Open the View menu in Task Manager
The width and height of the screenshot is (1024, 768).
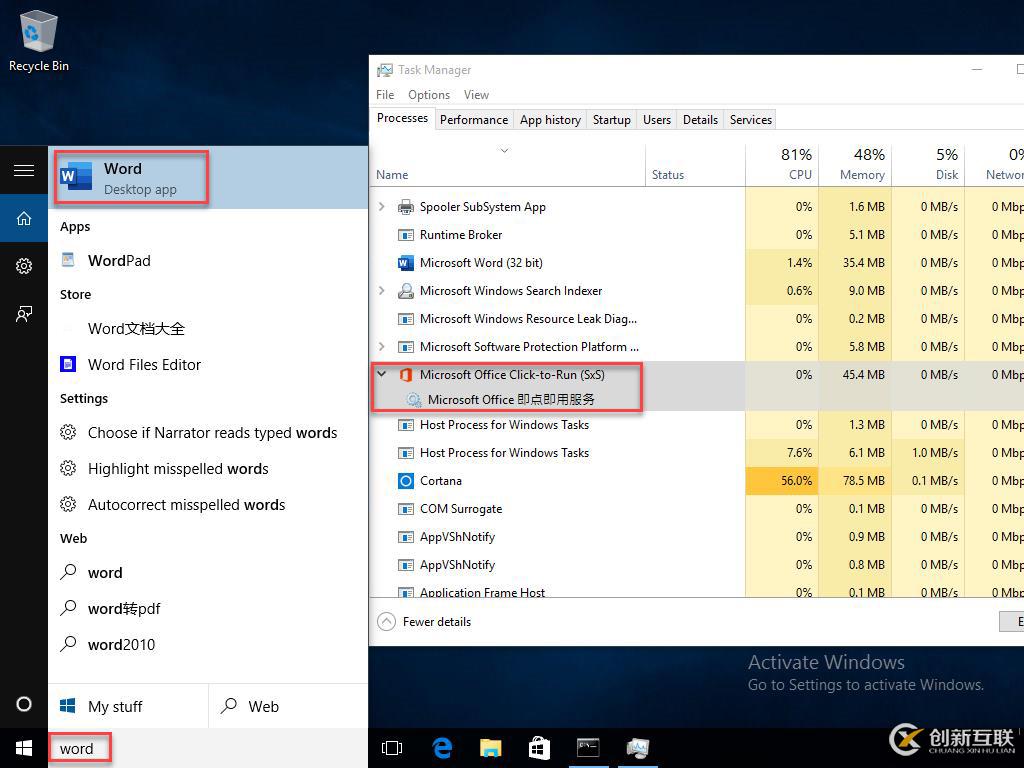[476, 95]
